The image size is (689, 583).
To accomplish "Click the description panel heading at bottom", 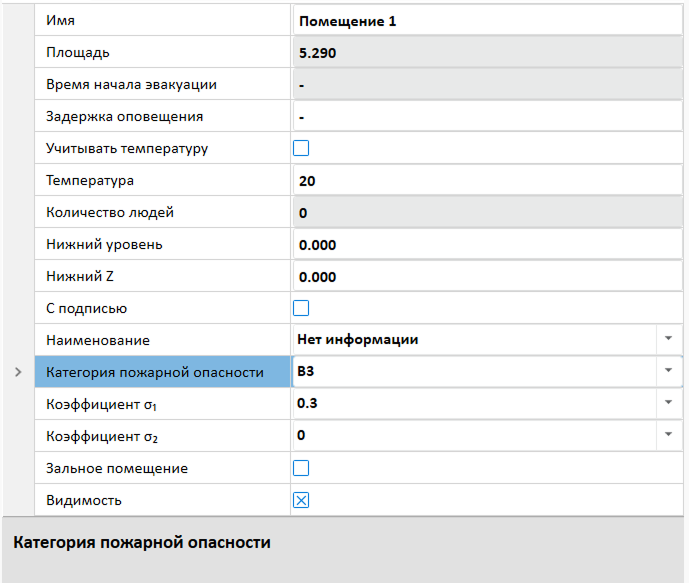I will click(x=142, y=543).
